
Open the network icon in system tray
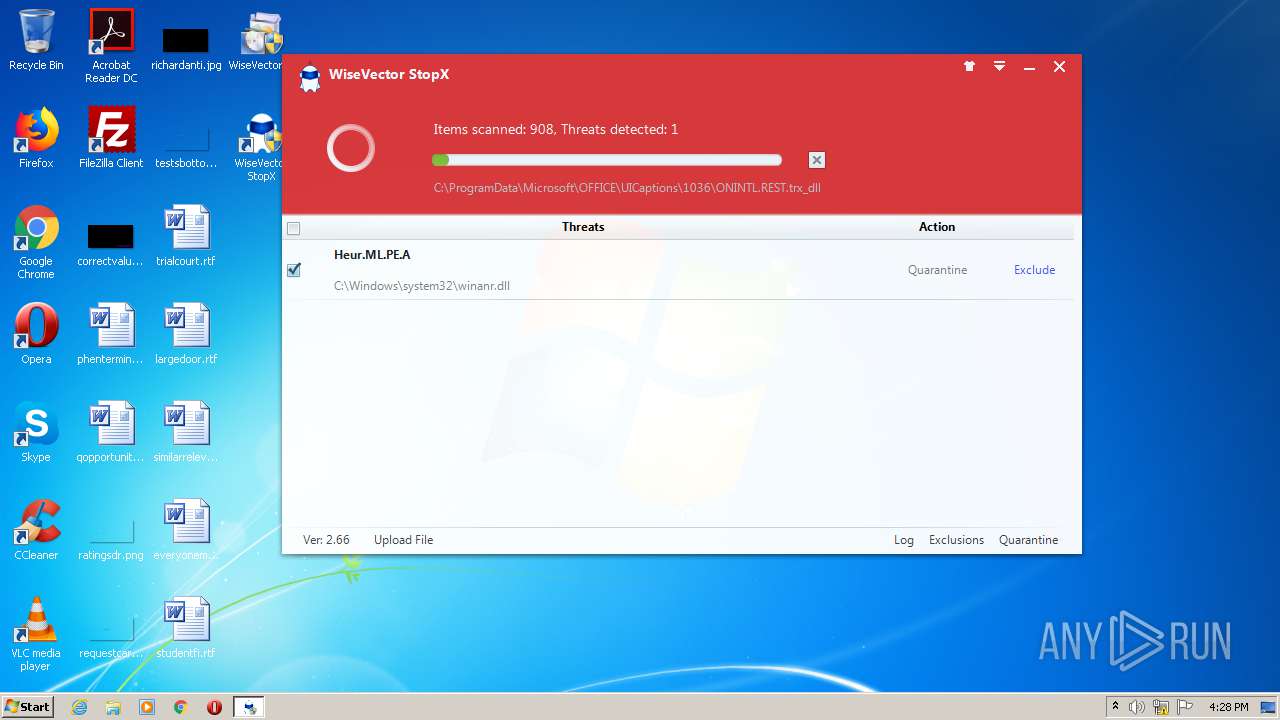tap(1161, 707)
